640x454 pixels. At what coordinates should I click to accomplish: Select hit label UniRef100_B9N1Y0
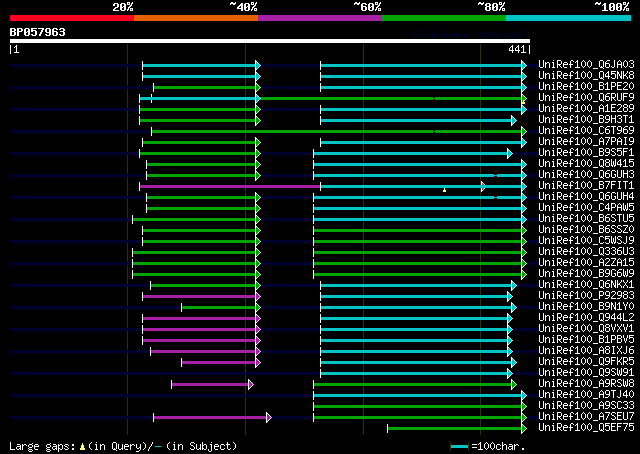586,307
